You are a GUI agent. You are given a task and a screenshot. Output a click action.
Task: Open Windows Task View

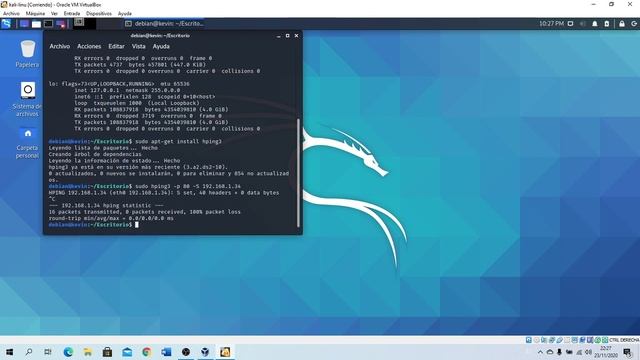(48, 352)
